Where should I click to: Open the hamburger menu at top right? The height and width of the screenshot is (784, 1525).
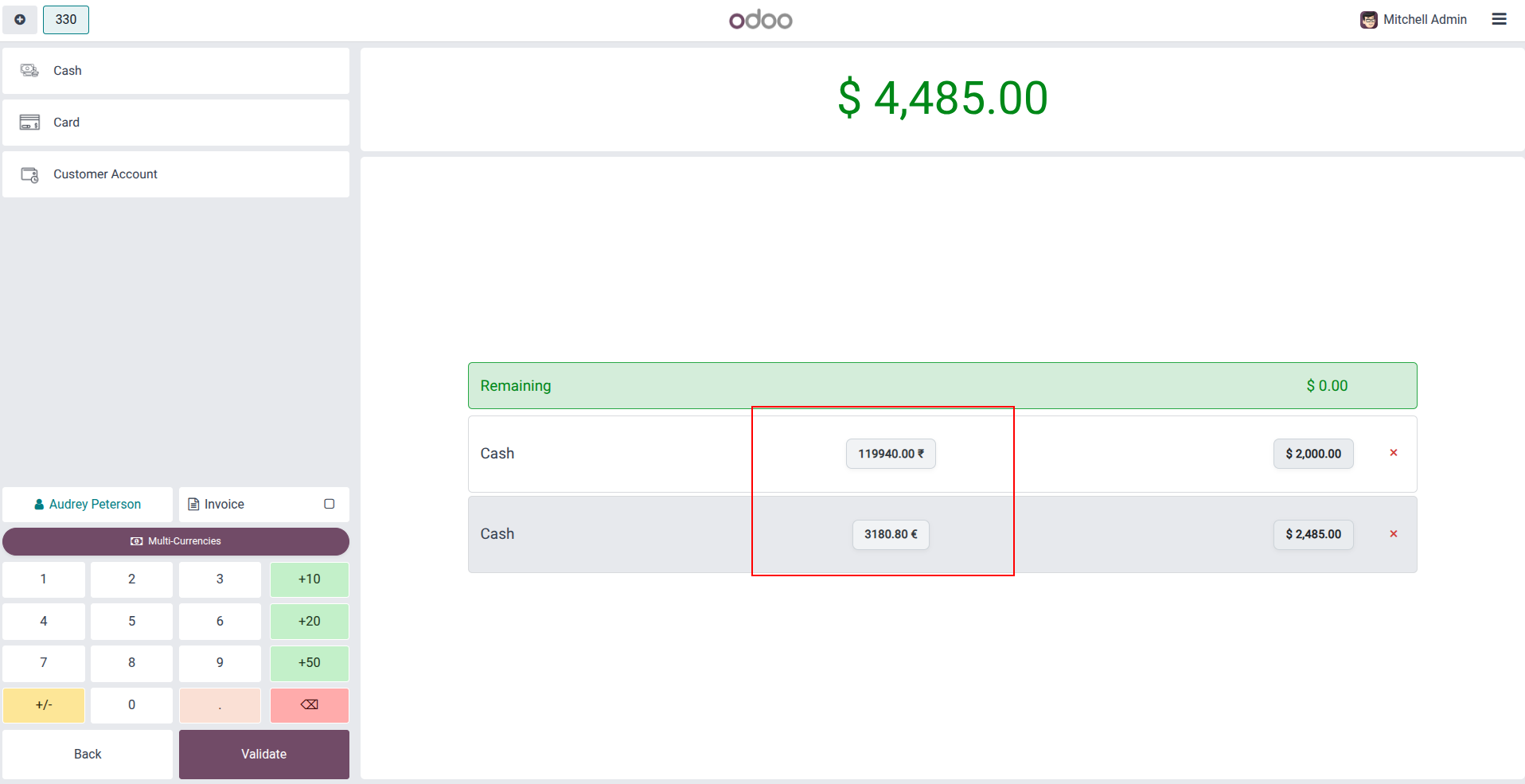1499,19
